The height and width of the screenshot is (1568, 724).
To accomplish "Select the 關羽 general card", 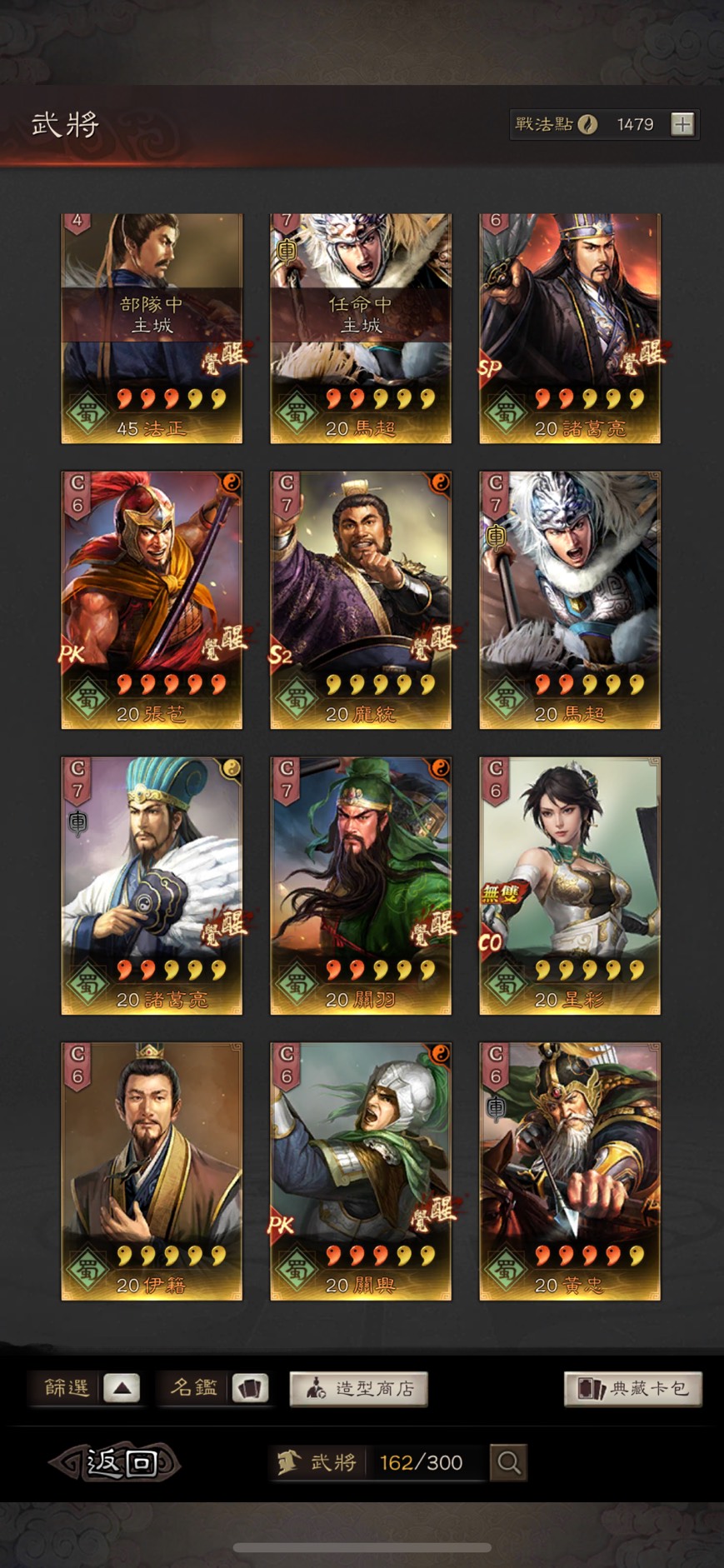I will tap(361, 886).
